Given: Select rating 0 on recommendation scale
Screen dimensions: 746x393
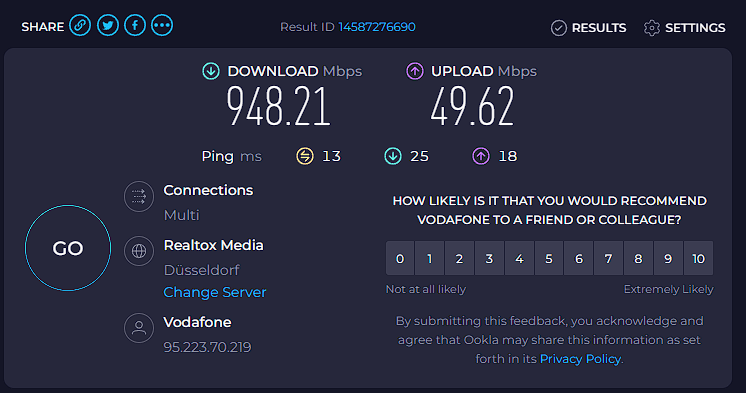Looking at the screenshot, I should tap(400, 258).
